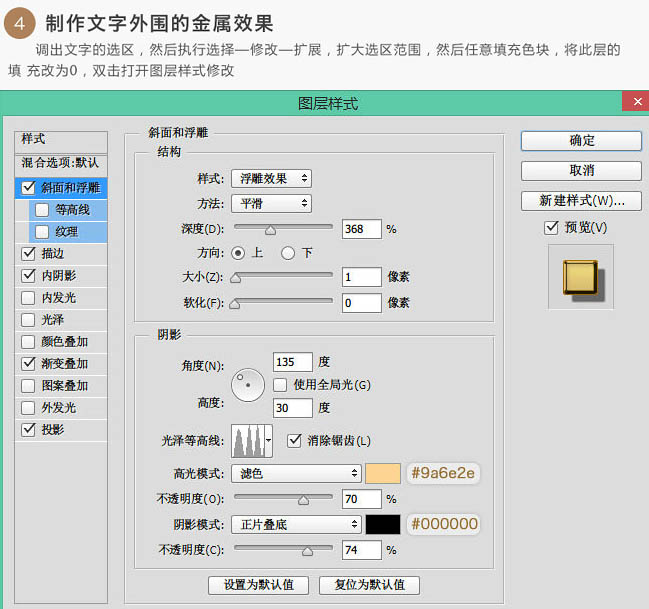Click the 取消 button
This screenshot has width=649, height=609.
coord(581,171)
